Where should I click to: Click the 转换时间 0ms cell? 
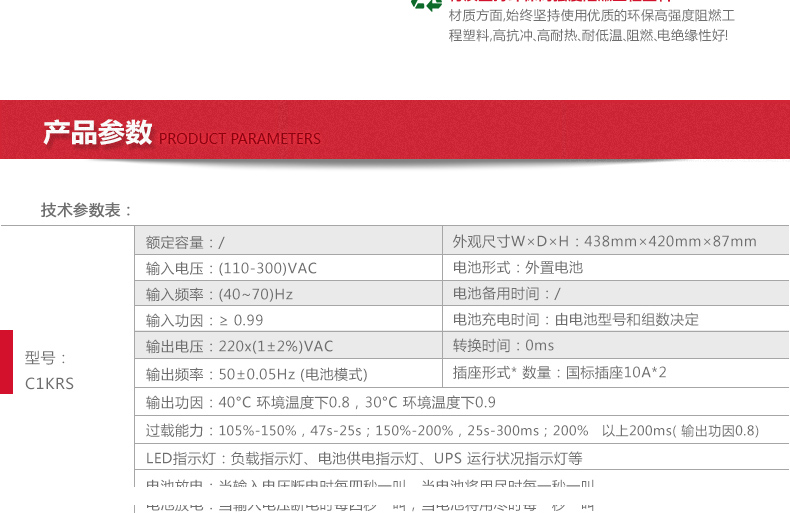coord(616,346)
